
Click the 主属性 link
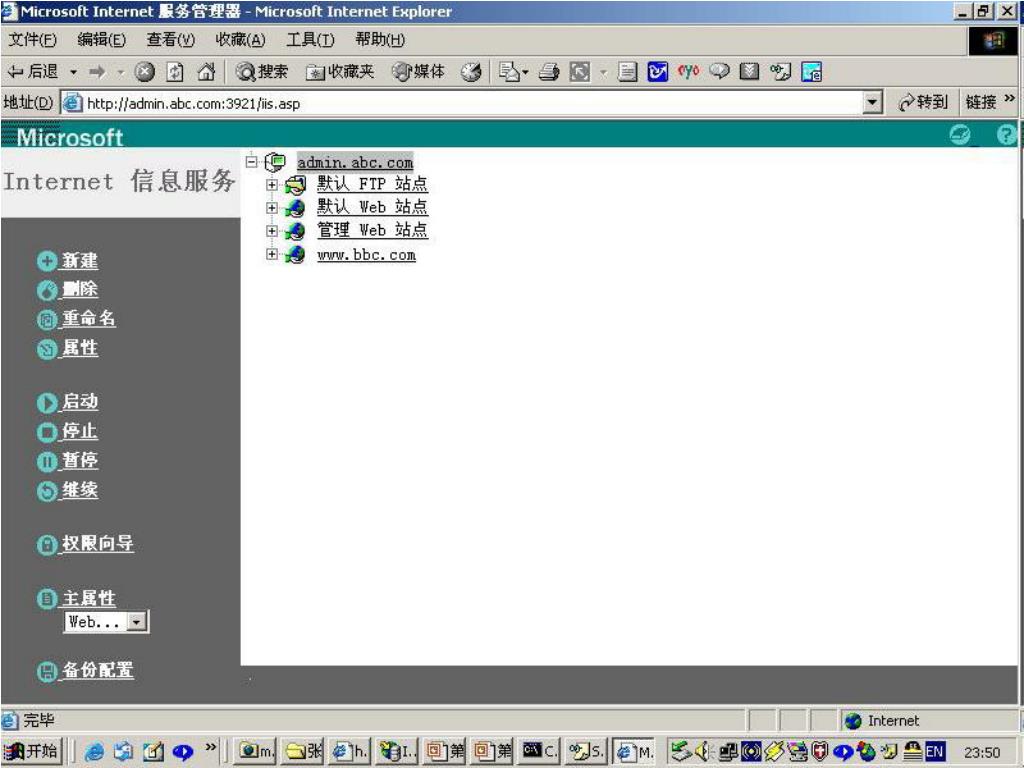coord(89,598)
